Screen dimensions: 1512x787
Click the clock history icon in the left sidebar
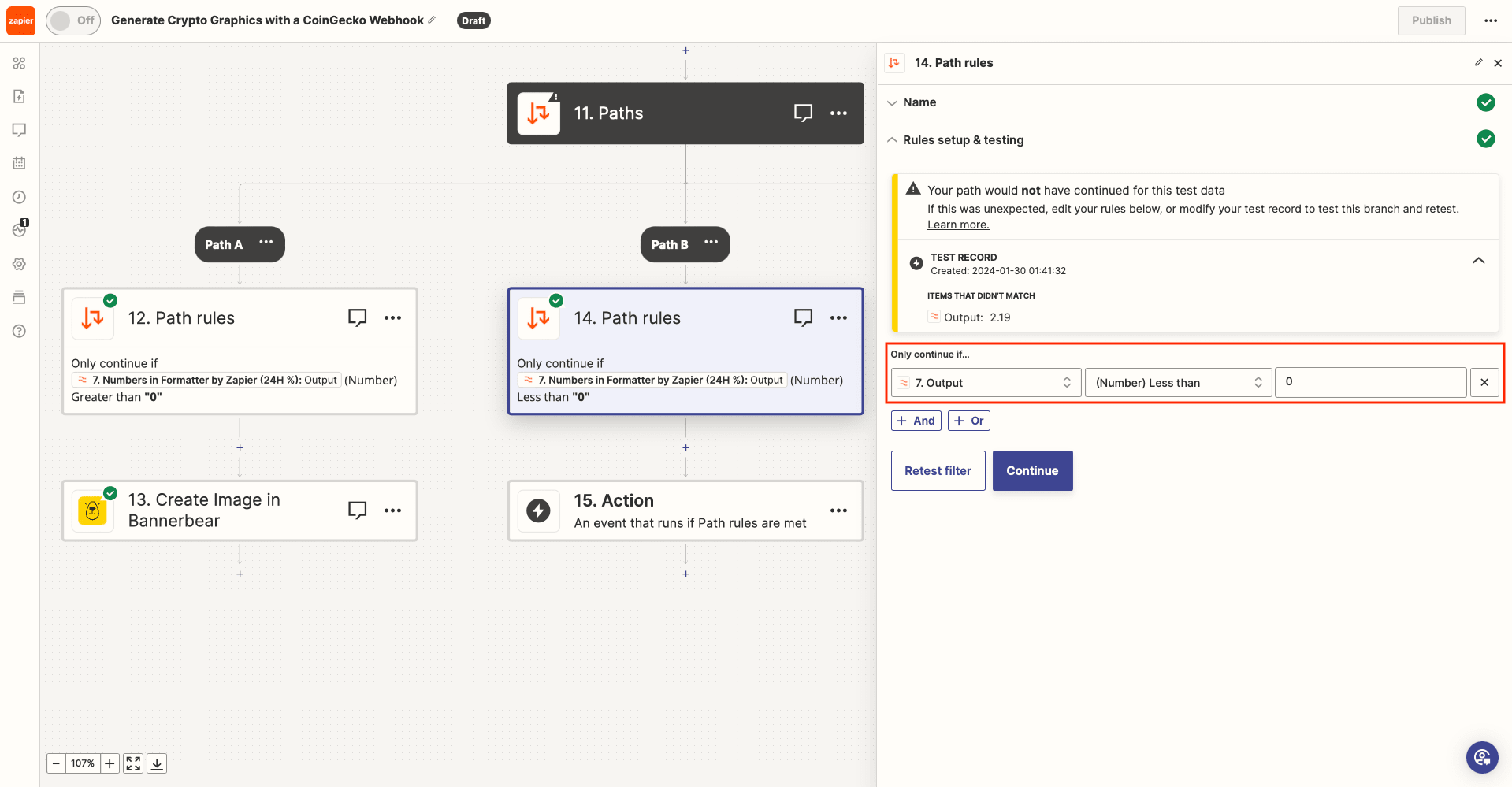pyautogui.click(x=20, y=197)
